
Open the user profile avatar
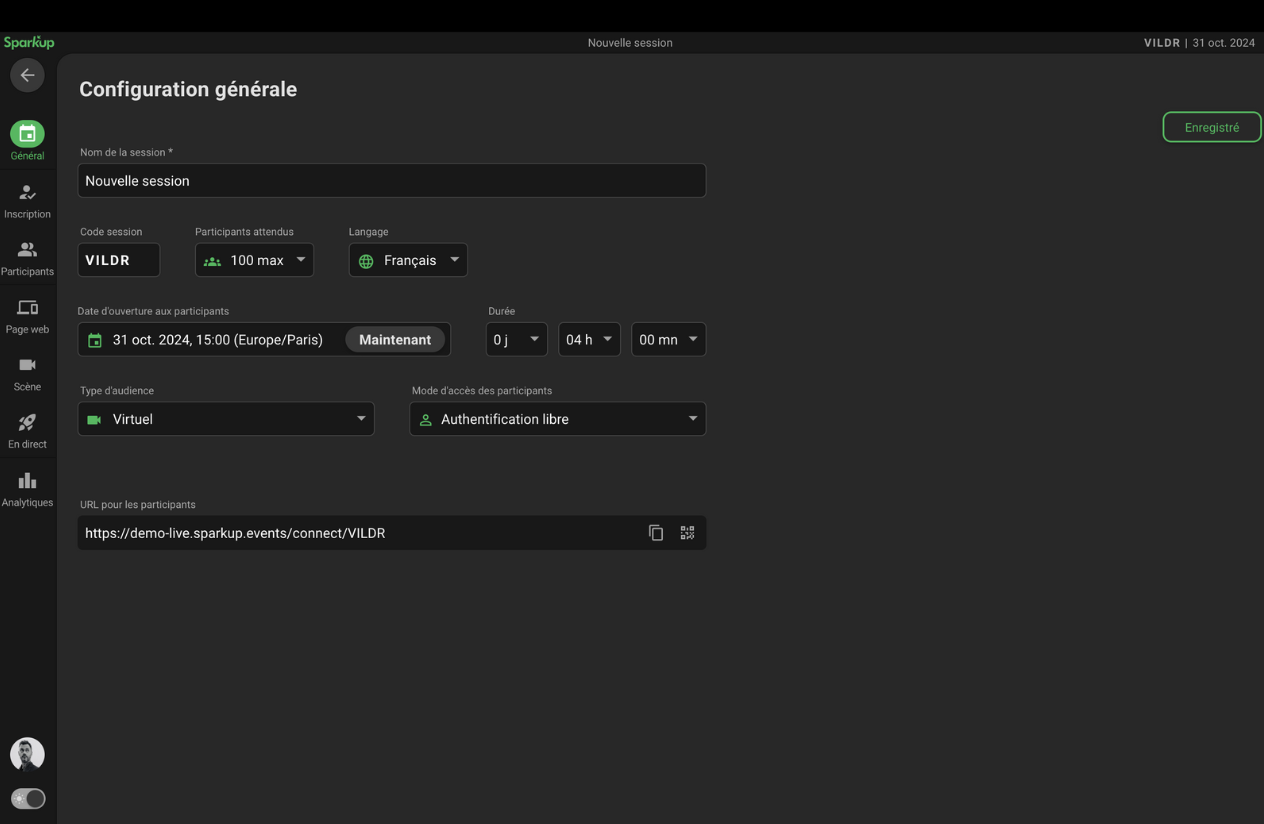click(x=27, y=754)
